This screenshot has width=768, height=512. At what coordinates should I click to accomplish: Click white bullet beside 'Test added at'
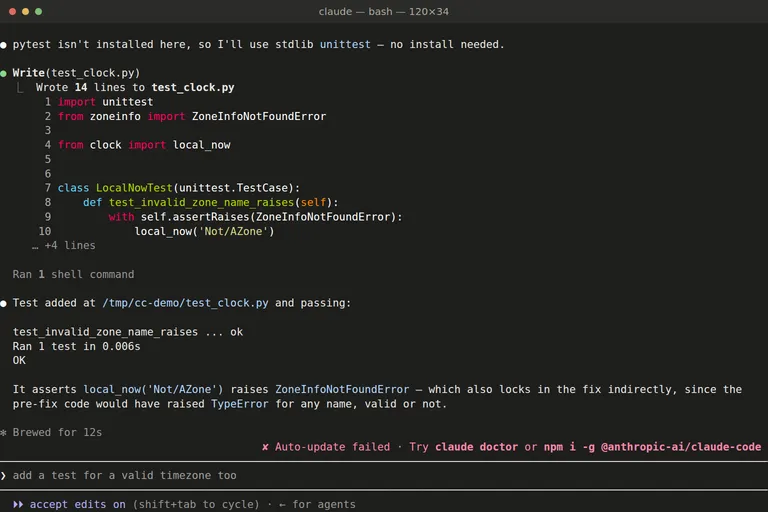(3, 304)
